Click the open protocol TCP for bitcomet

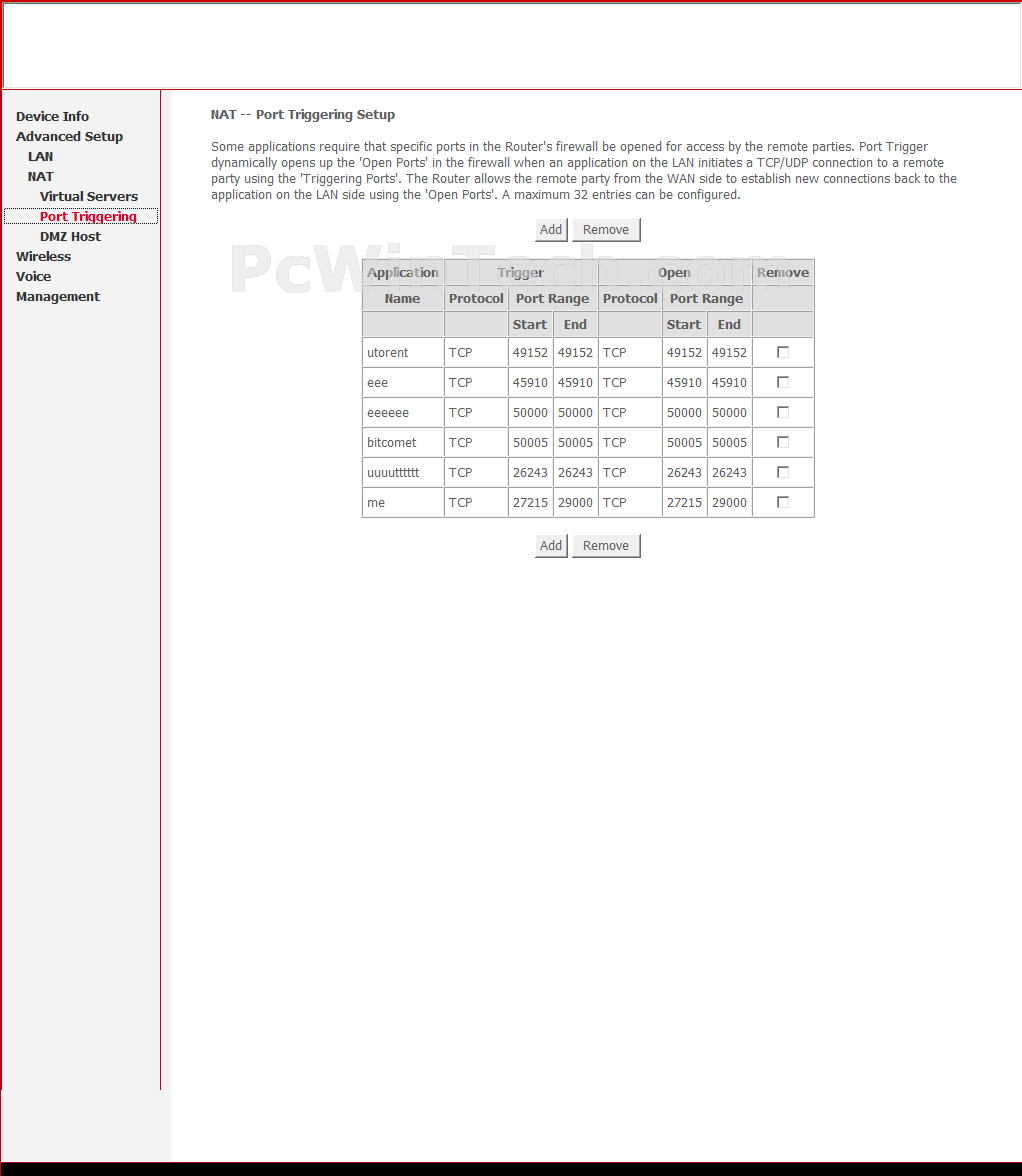tap(614, 442)
